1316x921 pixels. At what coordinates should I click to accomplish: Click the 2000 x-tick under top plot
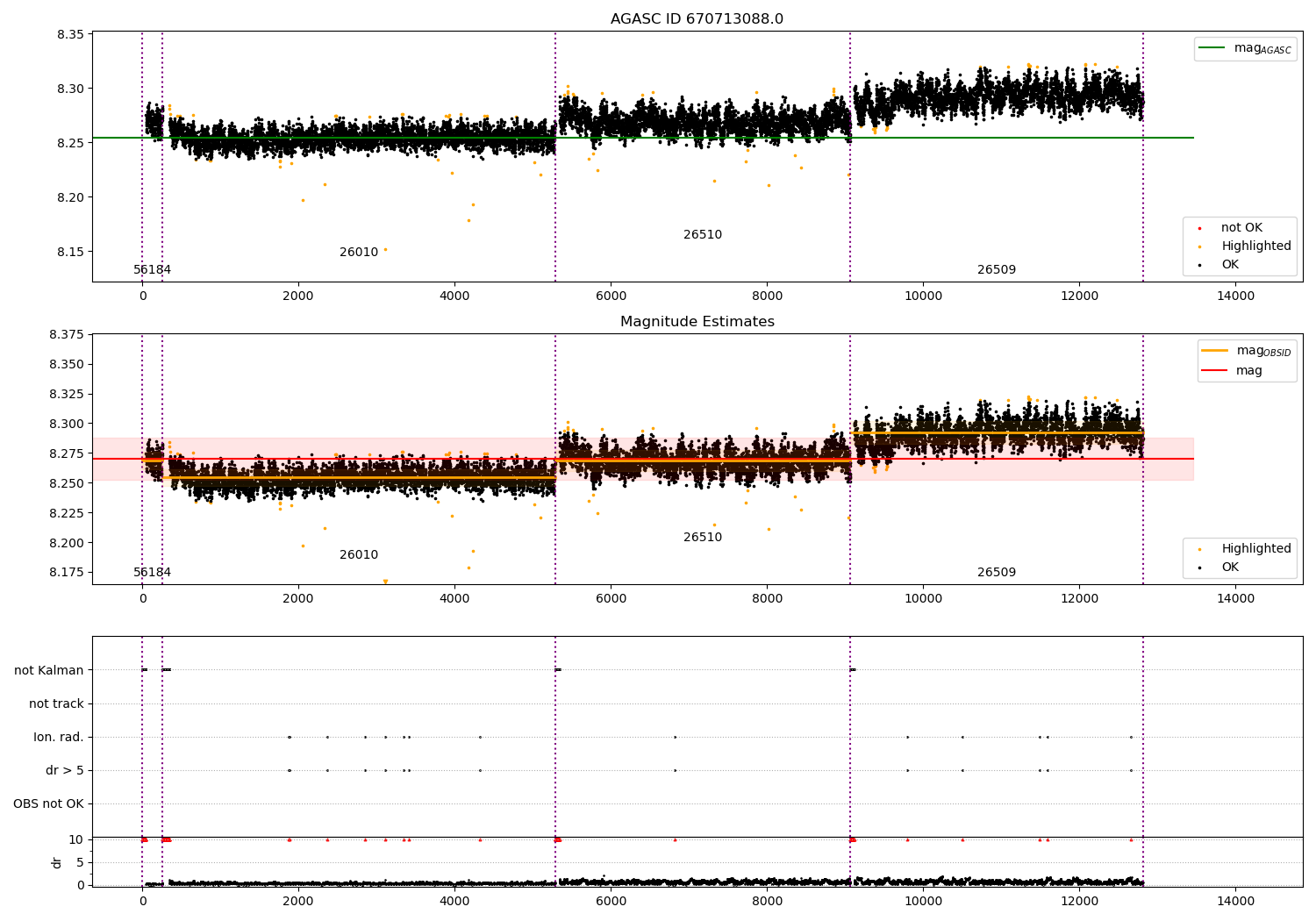[x=298, y=296]
